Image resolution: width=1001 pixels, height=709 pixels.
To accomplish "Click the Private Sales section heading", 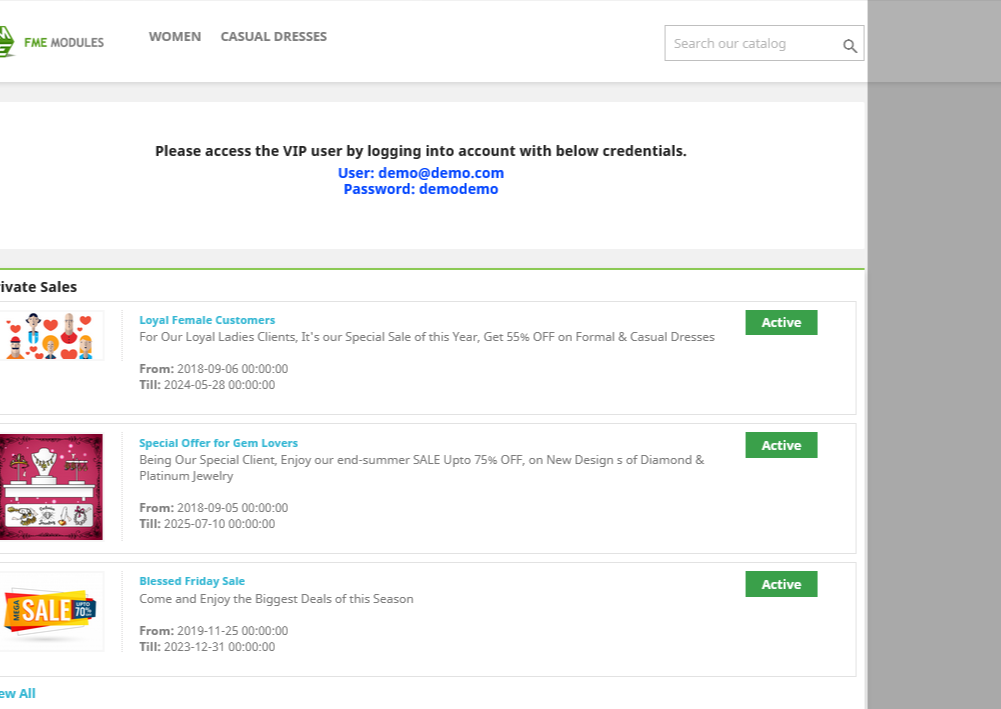I will tap(38, 287).
